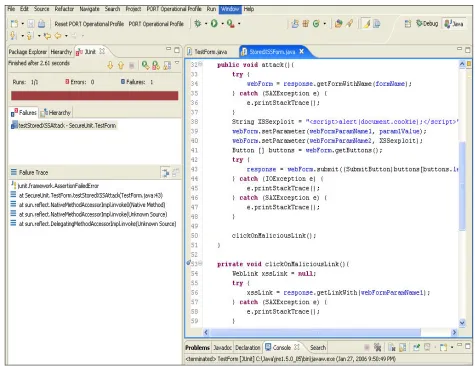Switch to the Package Explorer tab

[x=28, y=52]
